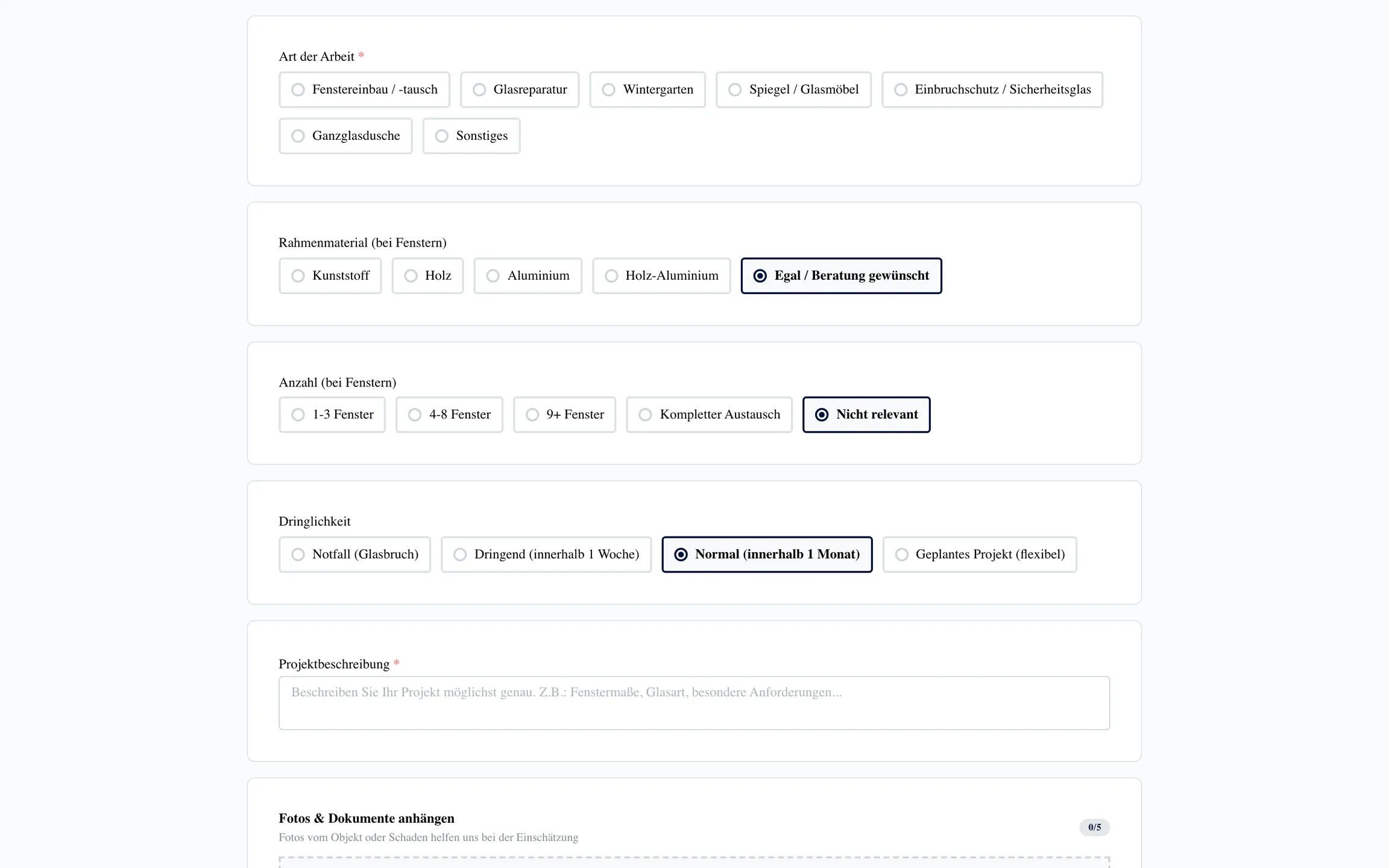
Task: Choose Einbruchschutz / Sicherheitsglas option
Action: pos(992,90)
